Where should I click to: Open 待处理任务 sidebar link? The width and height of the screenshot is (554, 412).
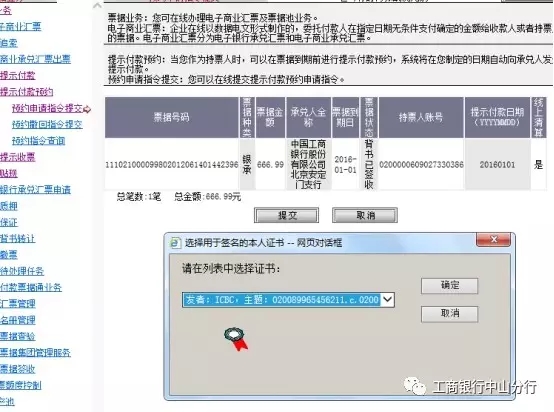coord(22,271)
